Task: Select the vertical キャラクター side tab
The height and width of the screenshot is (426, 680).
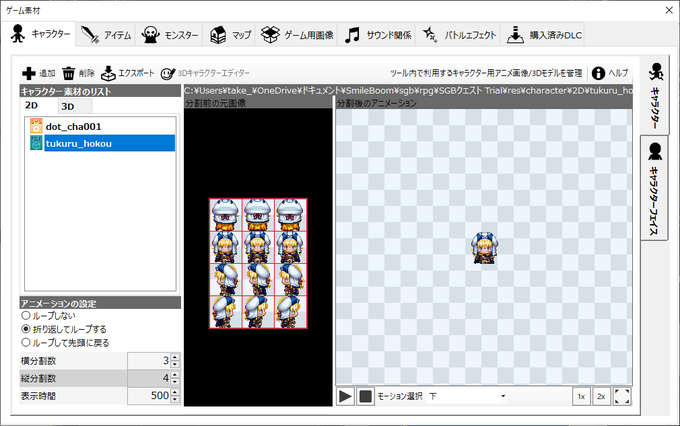Action: tap(654, 95)
